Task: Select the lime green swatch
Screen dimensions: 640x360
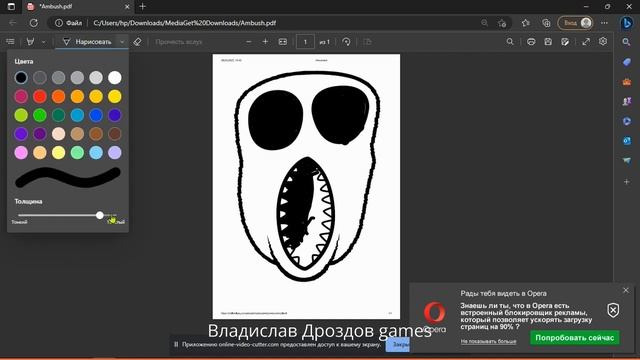Action: pyautogui.click(x=21, y=115)
